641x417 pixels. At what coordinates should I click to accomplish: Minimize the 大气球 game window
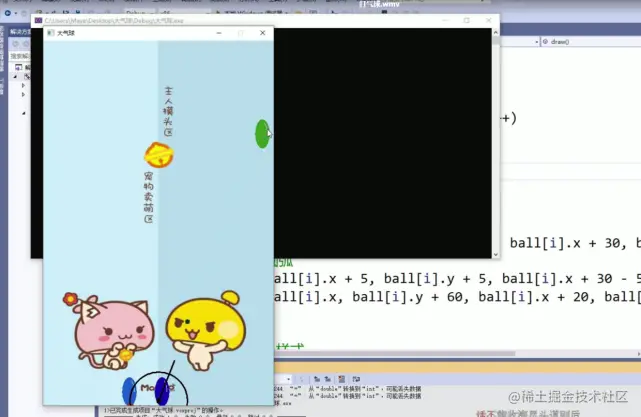click(219, 33)
